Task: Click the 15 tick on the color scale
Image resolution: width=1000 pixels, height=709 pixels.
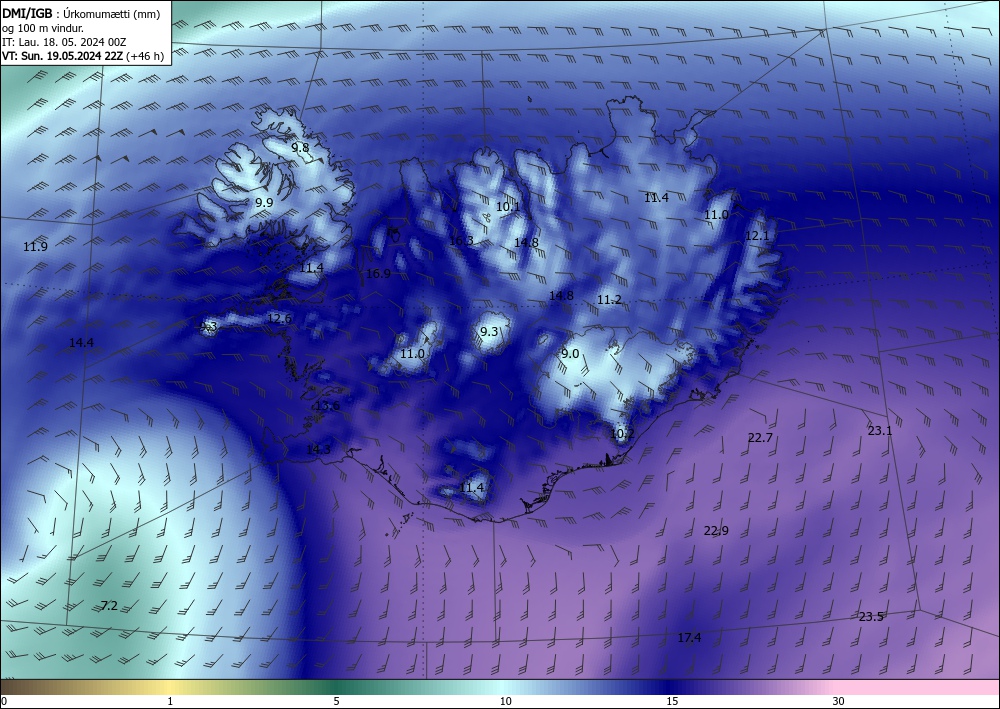Action: tap(672, 701)
